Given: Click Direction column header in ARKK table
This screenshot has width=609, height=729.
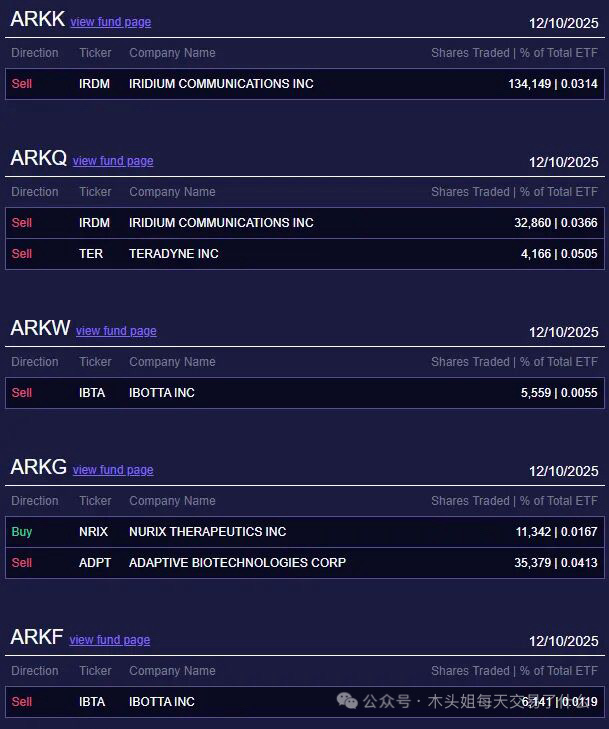Looking at the screenshot, I should [x=35, y=53].
